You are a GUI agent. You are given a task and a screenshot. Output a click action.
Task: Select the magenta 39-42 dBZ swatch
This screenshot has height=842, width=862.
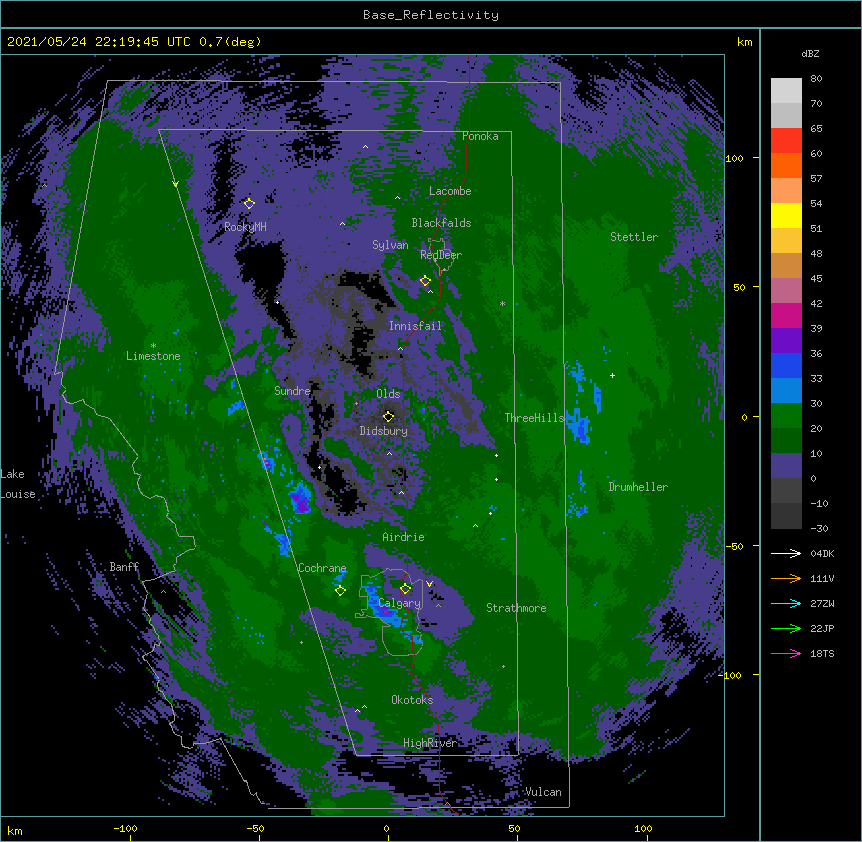coord(786,315)
